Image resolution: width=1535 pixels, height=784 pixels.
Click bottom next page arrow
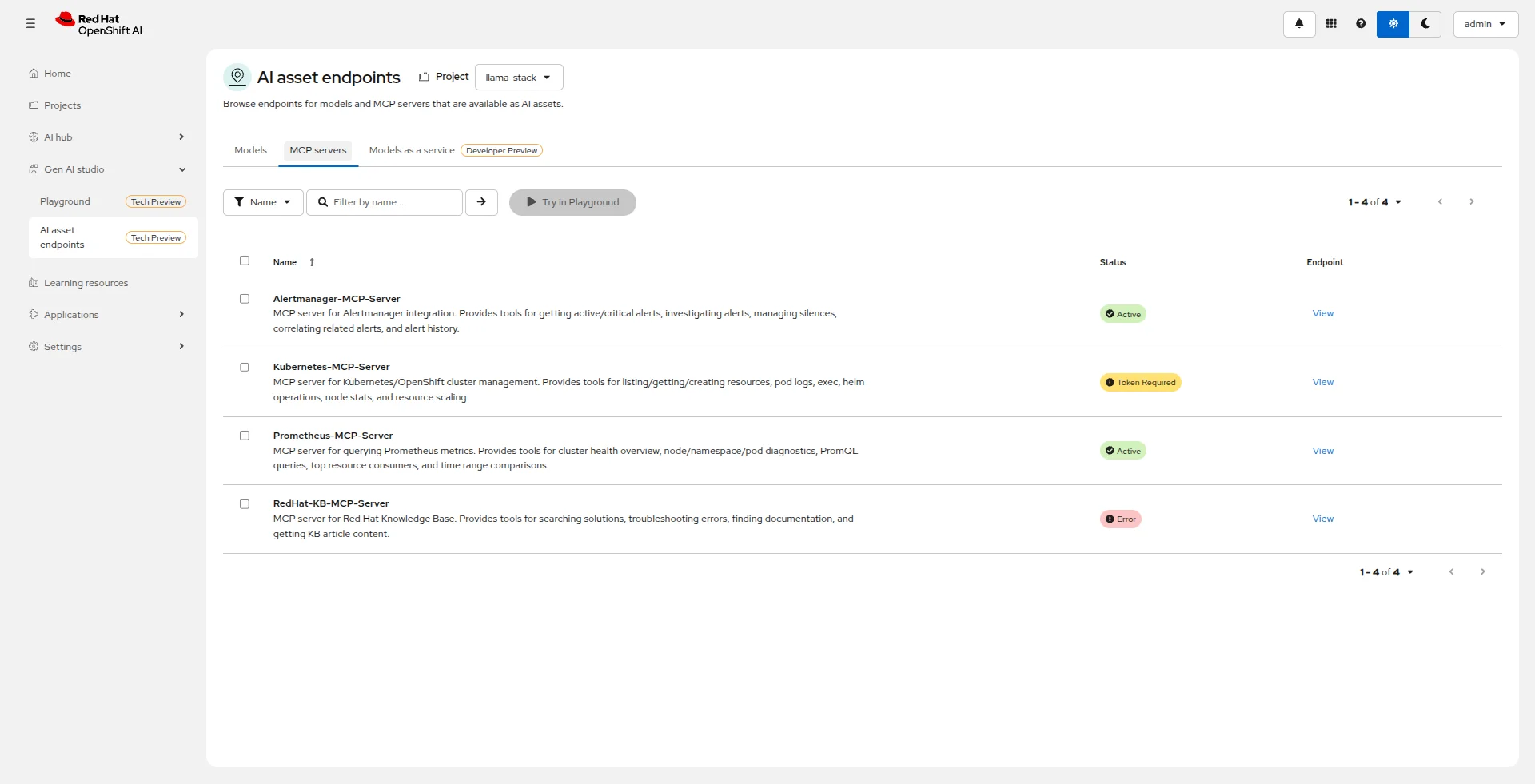1482,572
